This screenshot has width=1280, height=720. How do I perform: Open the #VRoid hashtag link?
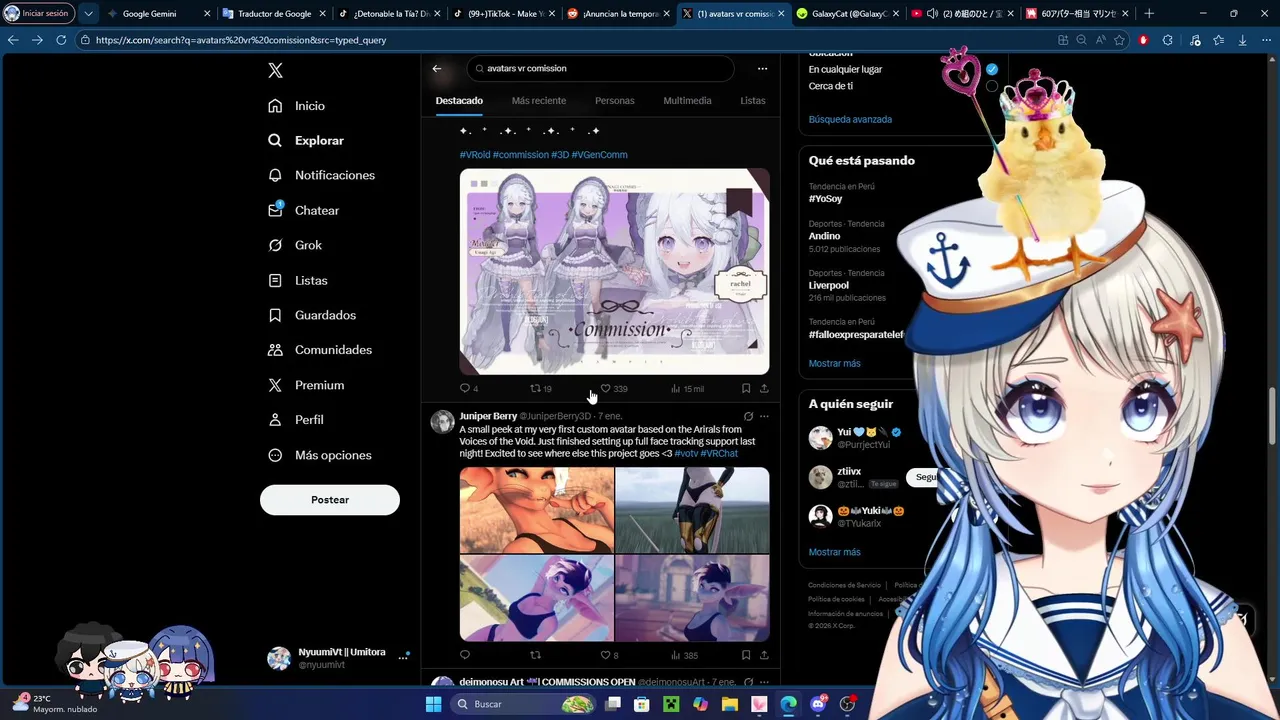coord(475,155)
